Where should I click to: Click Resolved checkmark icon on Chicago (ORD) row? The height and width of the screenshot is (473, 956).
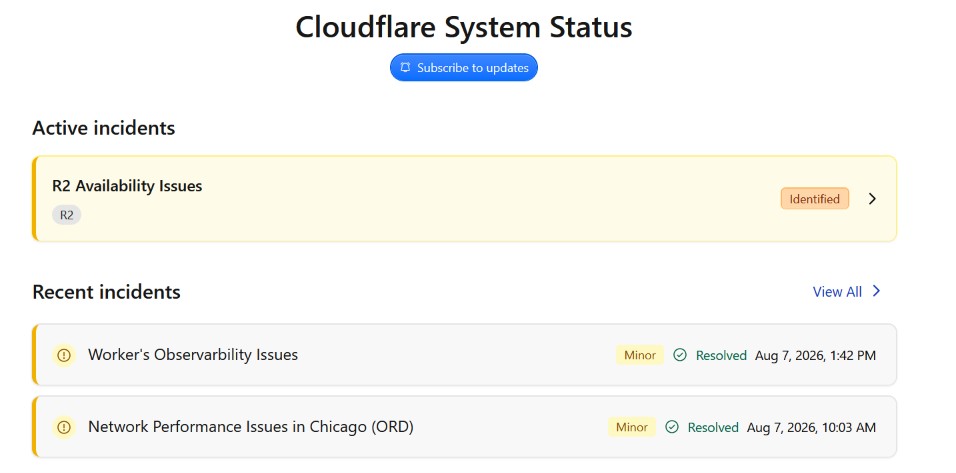672,427
